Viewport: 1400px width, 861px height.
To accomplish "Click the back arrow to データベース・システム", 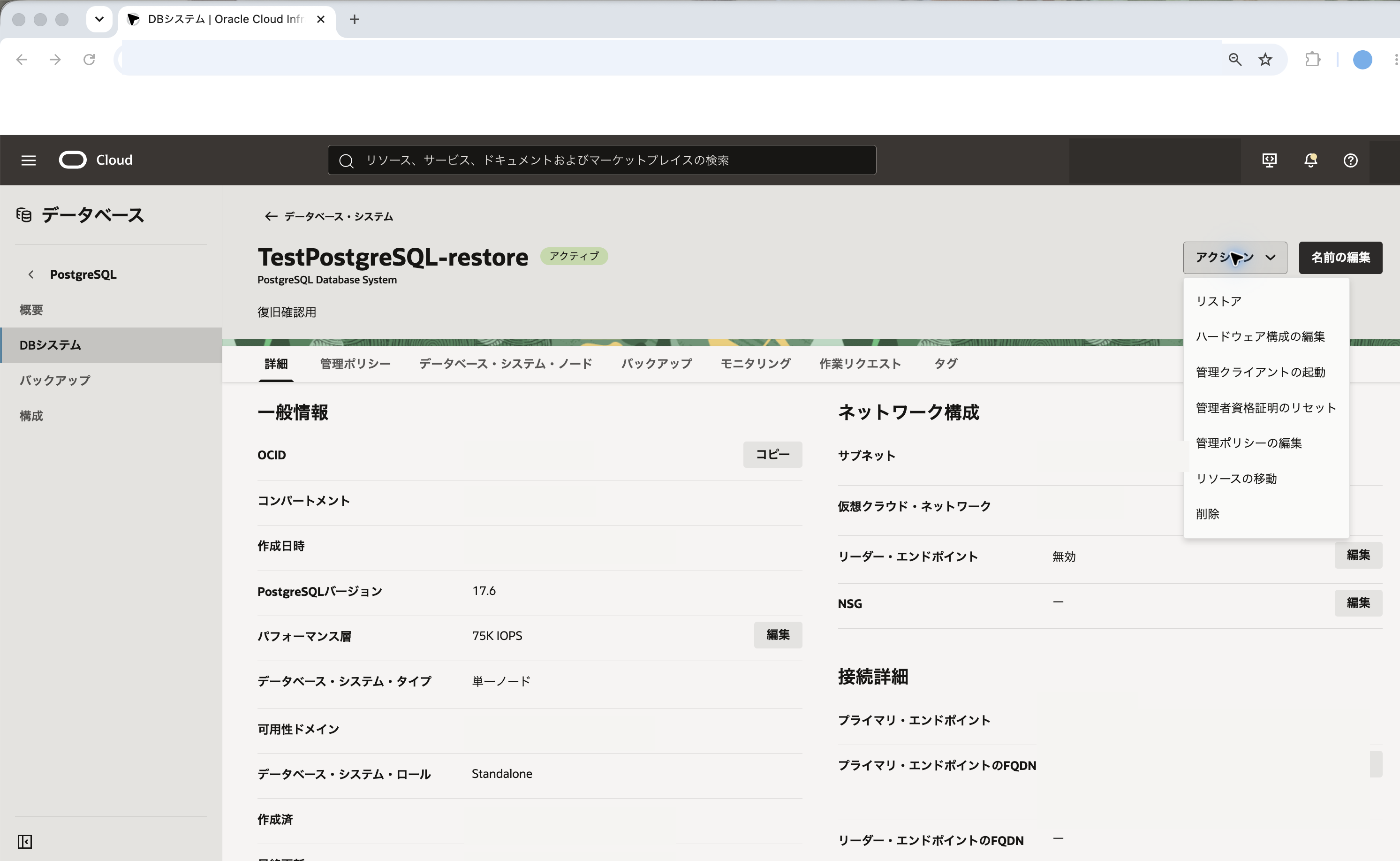I will pyautogui.click(x=271, y=216).
